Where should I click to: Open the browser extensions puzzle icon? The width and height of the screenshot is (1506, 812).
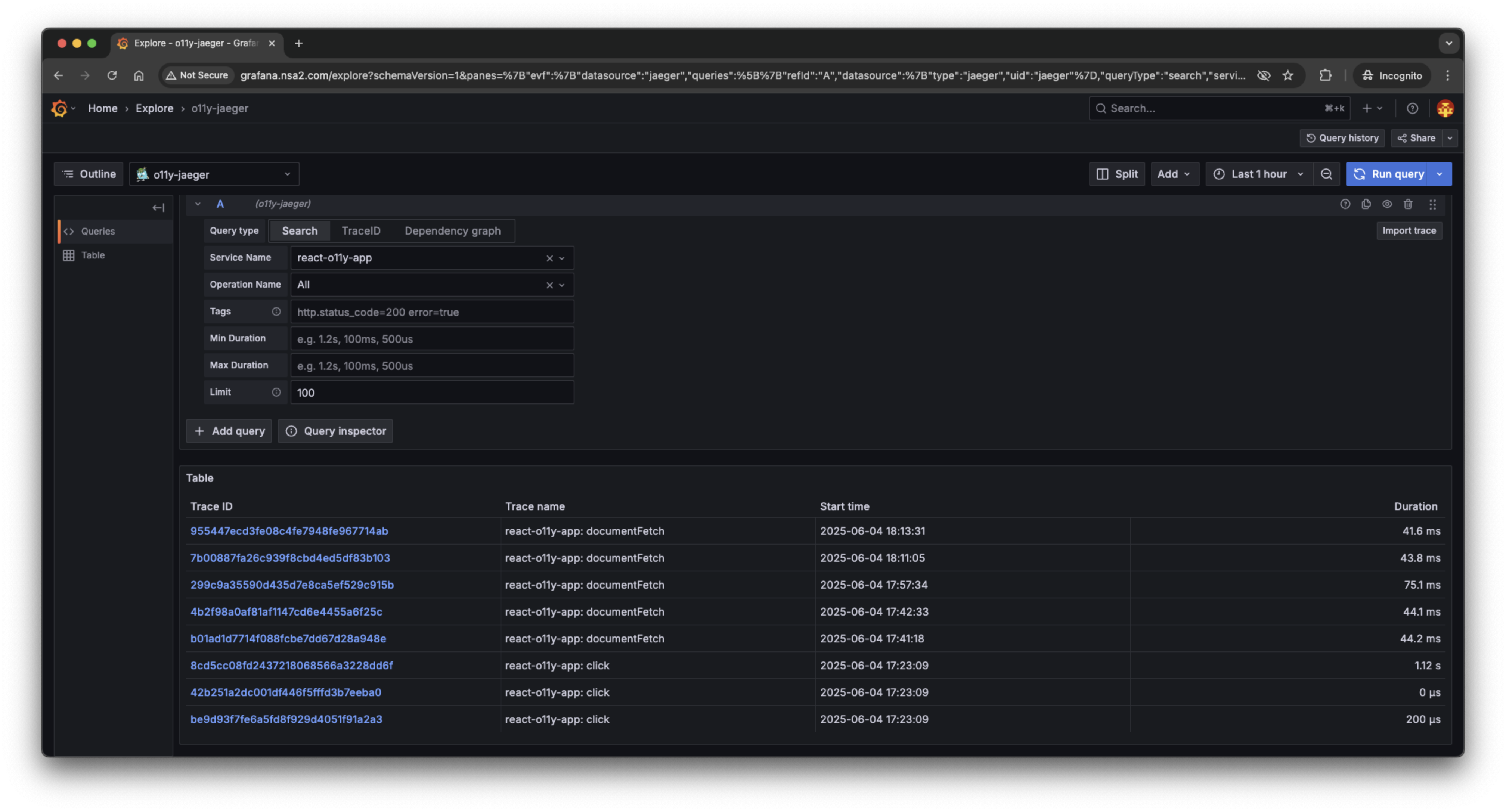click(x=1325, y=75)
